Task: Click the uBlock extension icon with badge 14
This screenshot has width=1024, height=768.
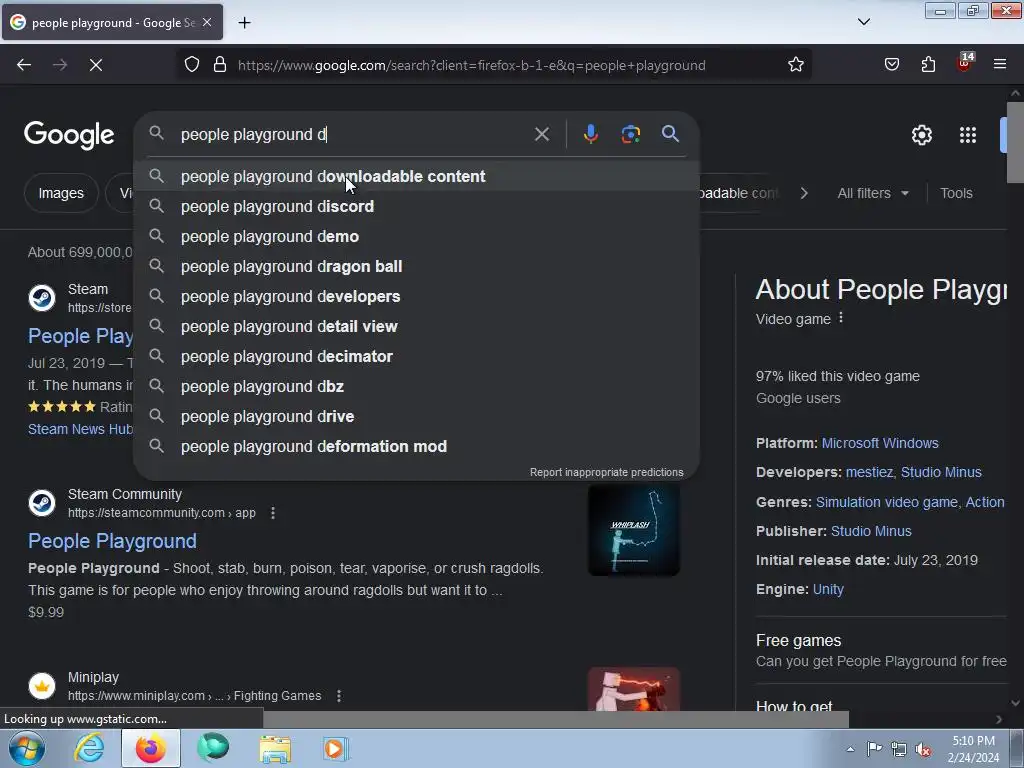Action: click(965, 63)
